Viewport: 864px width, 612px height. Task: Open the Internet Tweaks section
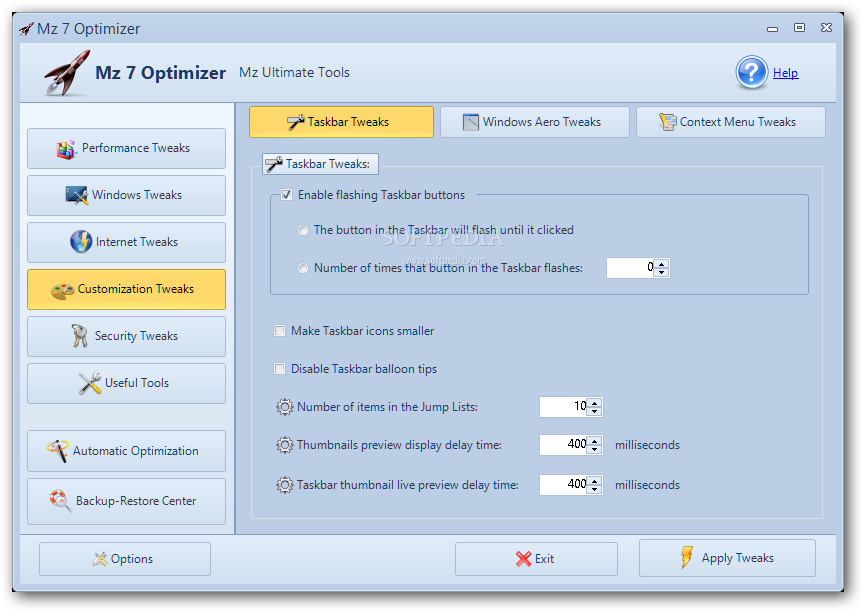pyautogui.click(x=126, y=242)
